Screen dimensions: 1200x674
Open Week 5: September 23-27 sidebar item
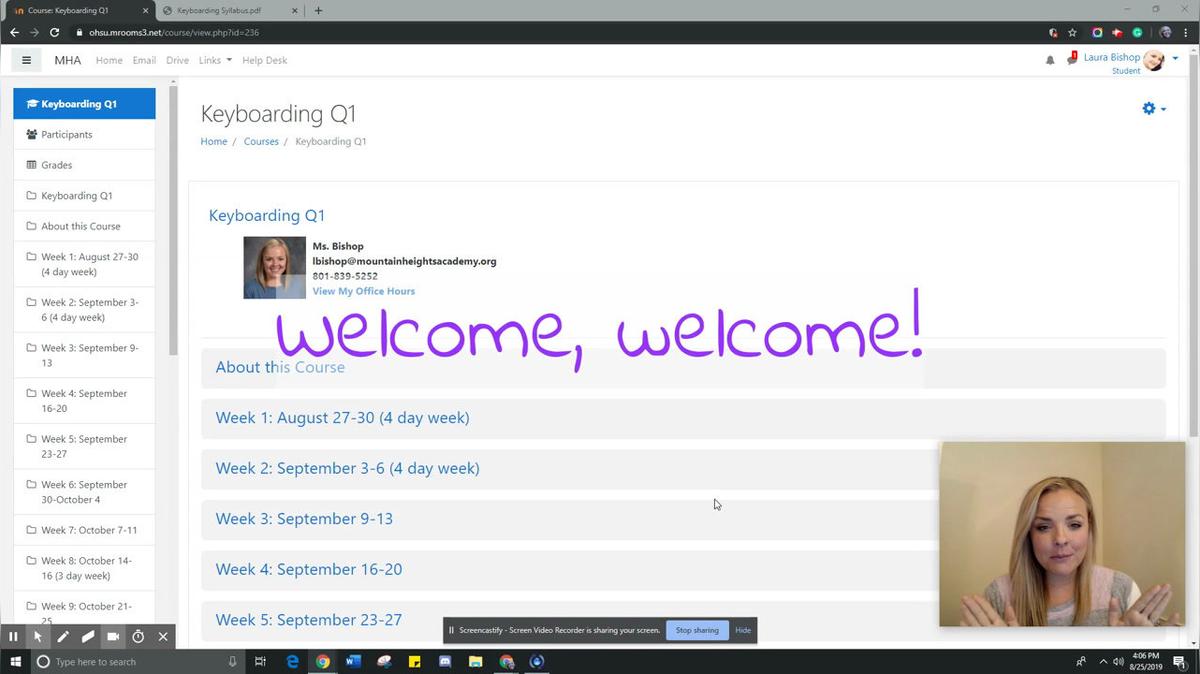[x=84, y=446]
